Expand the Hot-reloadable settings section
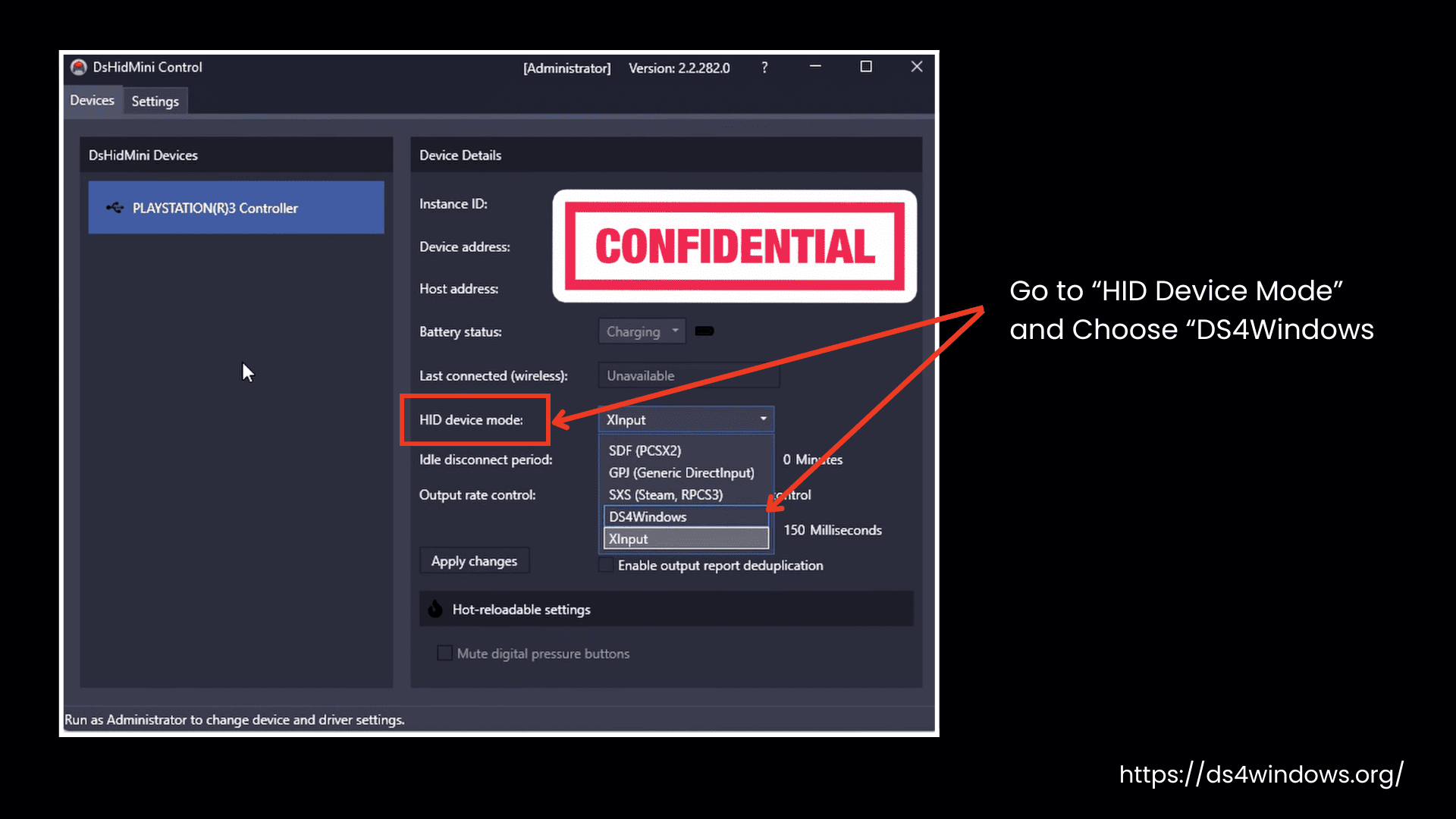Image resolution: width=1456 pixels, height=819 pixels. pos(666,609)
